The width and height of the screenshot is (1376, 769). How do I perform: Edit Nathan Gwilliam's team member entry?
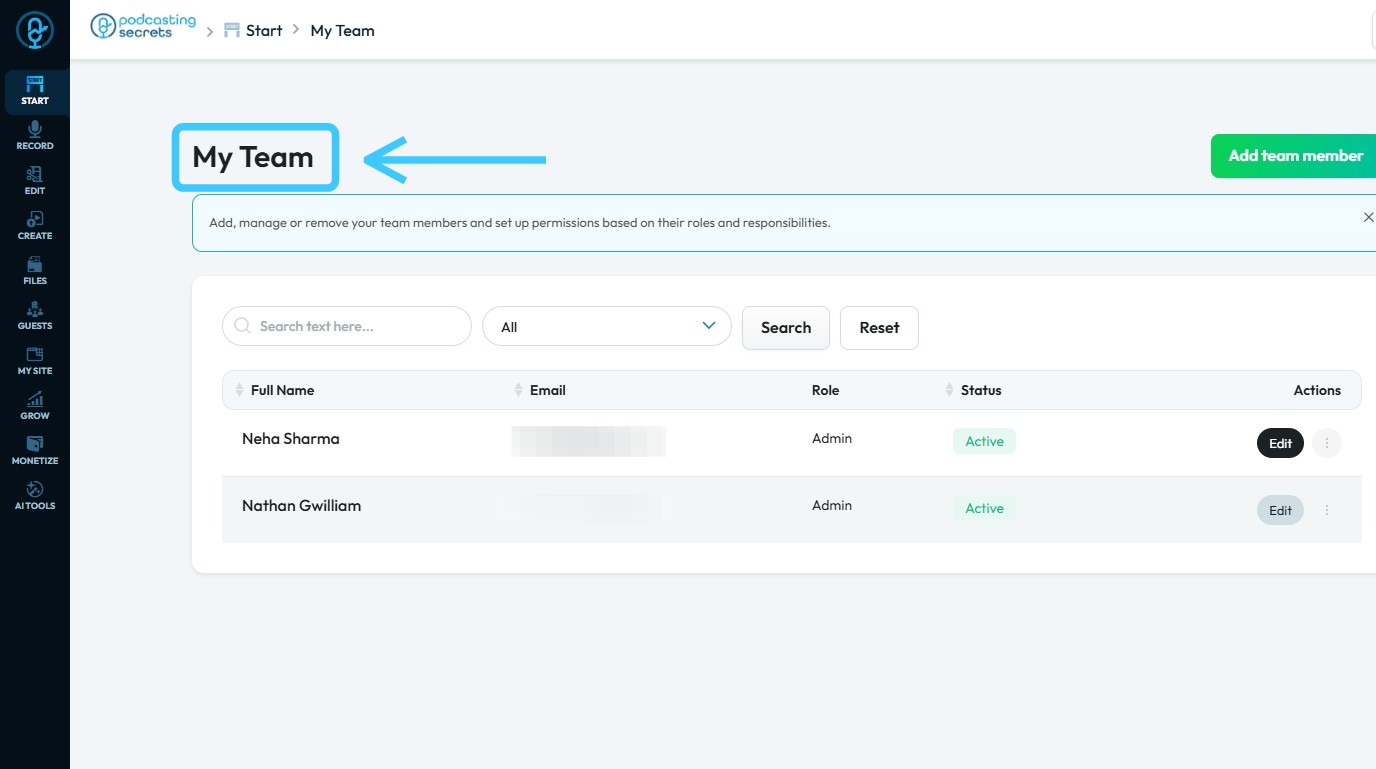click(1280, 510)
